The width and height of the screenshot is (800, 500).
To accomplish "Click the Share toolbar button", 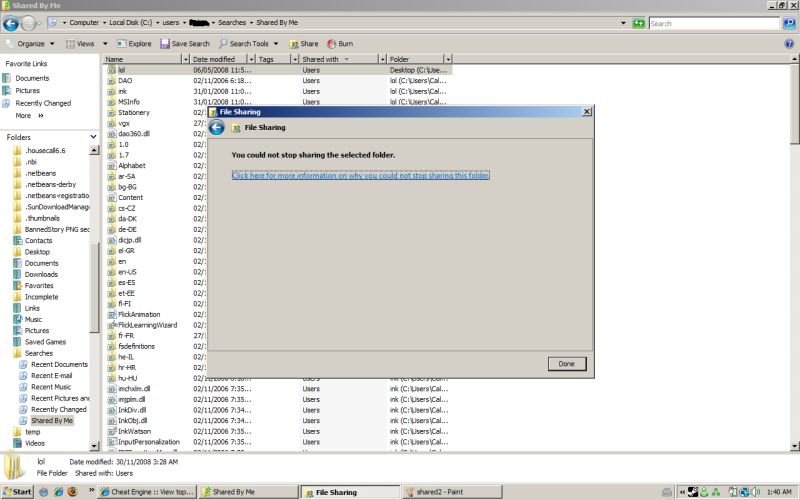I will 303,44.
